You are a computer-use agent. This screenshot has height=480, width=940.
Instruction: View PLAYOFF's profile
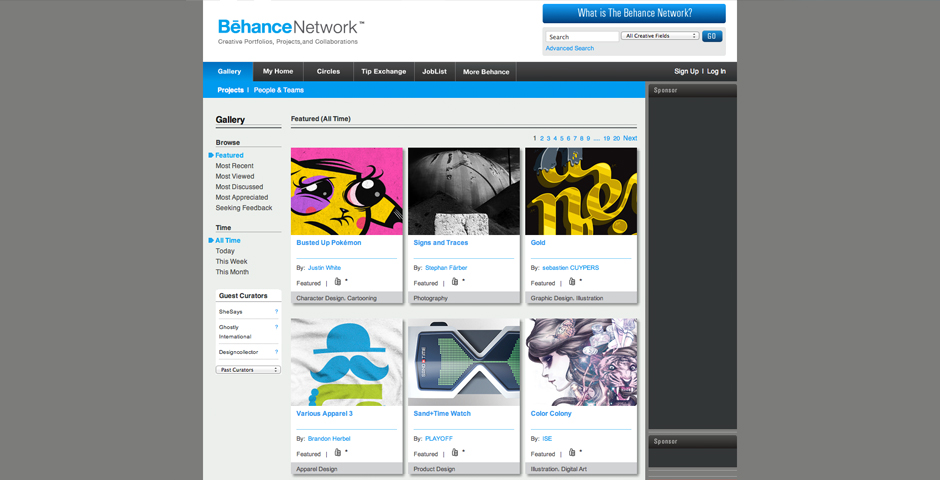(x=439, y=439)
